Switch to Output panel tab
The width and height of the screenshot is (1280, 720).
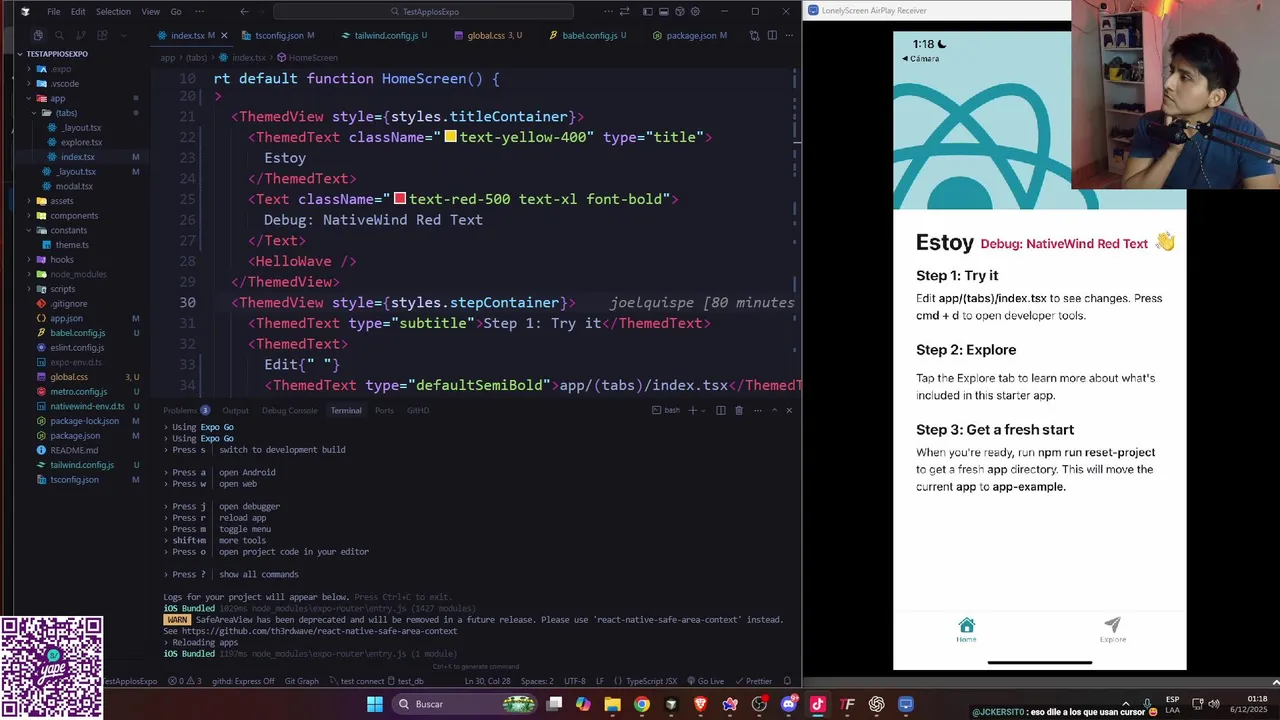(x=235, y=410)
